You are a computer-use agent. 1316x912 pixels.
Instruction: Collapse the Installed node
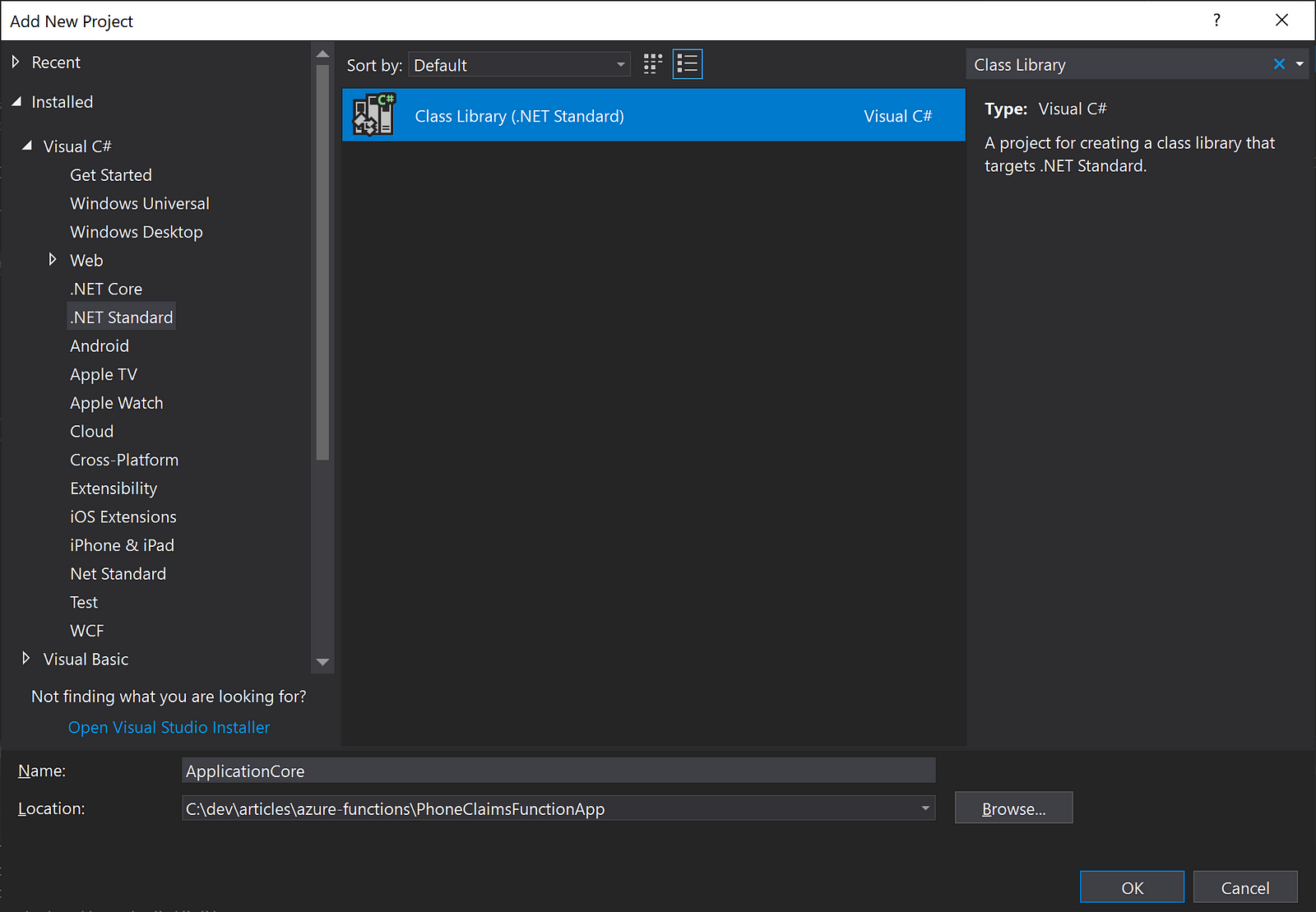[x=16, y=102]
